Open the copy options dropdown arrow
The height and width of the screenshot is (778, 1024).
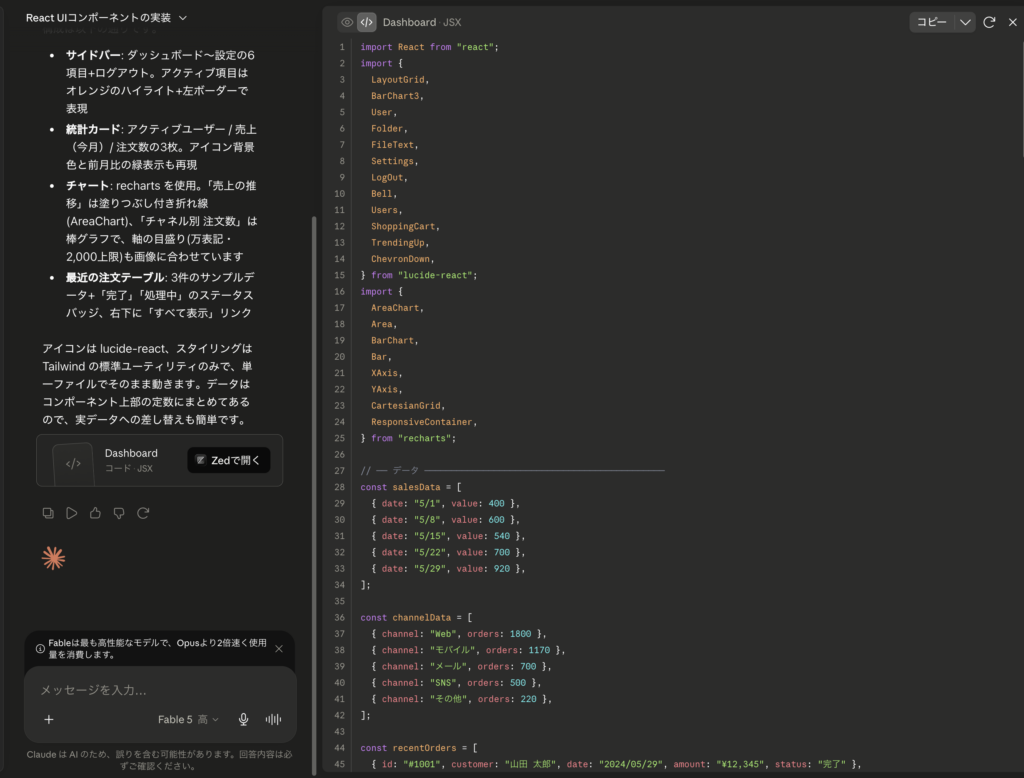(965, 22)
